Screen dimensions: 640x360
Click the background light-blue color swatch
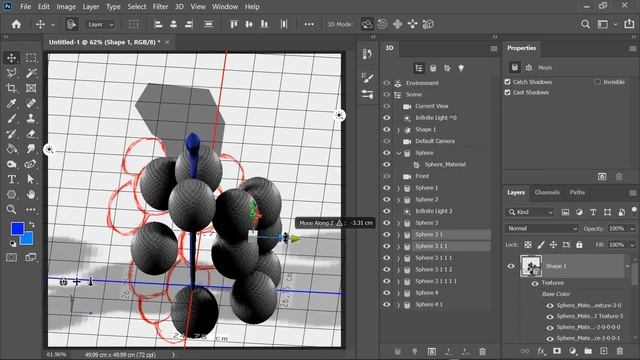pos(28,240)
